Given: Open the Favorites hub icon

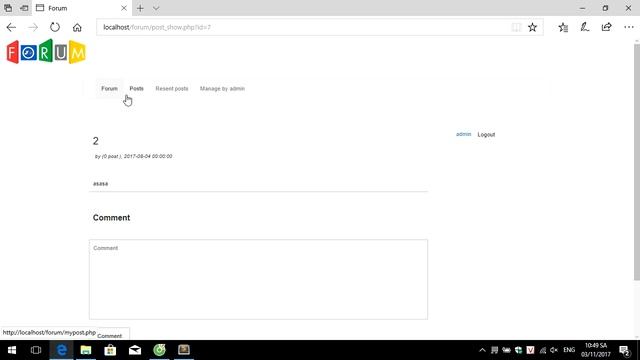Looking at the screenshot, I should (x=563, y=27).
